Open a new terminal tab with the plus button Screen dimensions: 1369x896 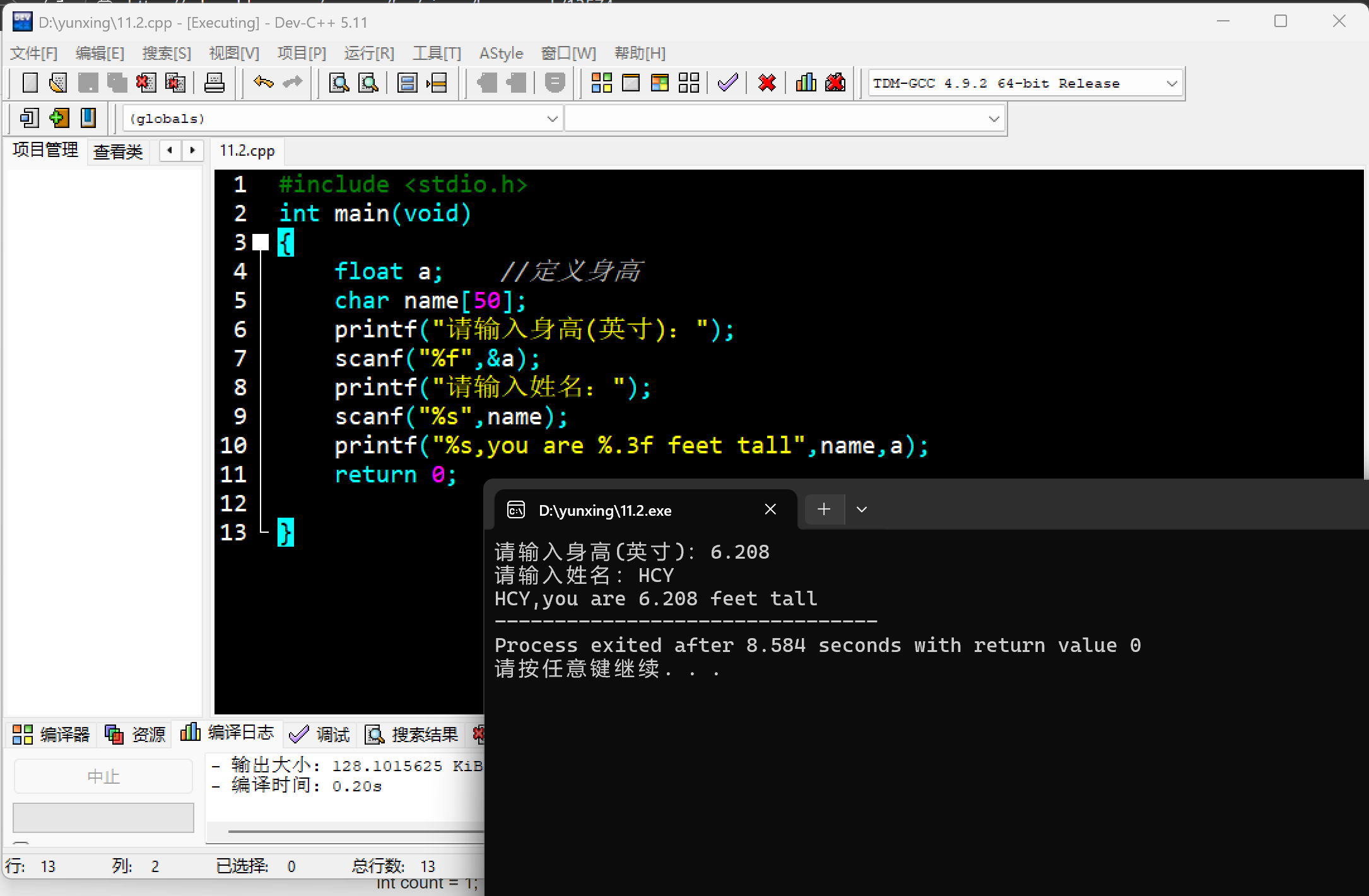824,509
